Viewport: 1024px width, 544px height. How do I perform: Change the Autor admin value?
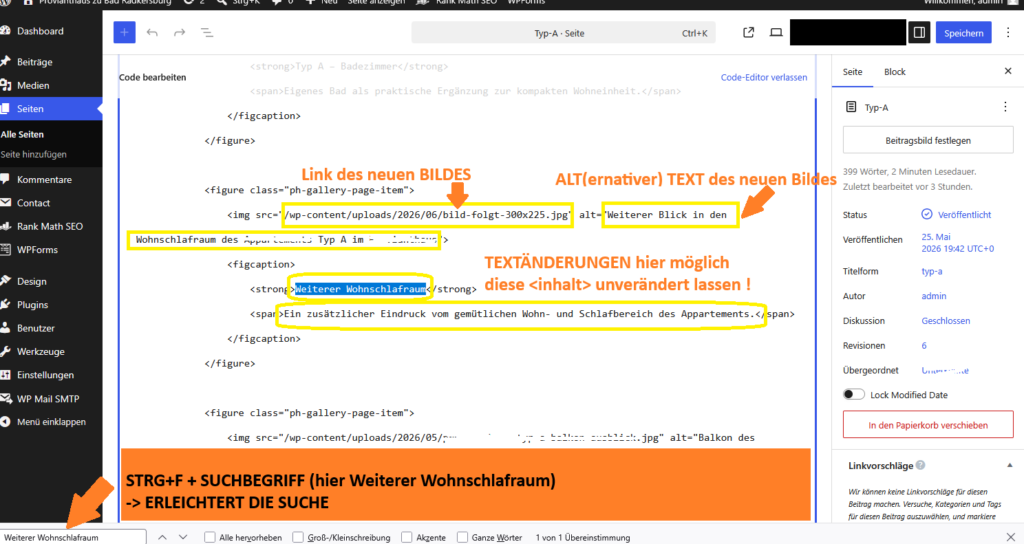[x=933, y=296]
